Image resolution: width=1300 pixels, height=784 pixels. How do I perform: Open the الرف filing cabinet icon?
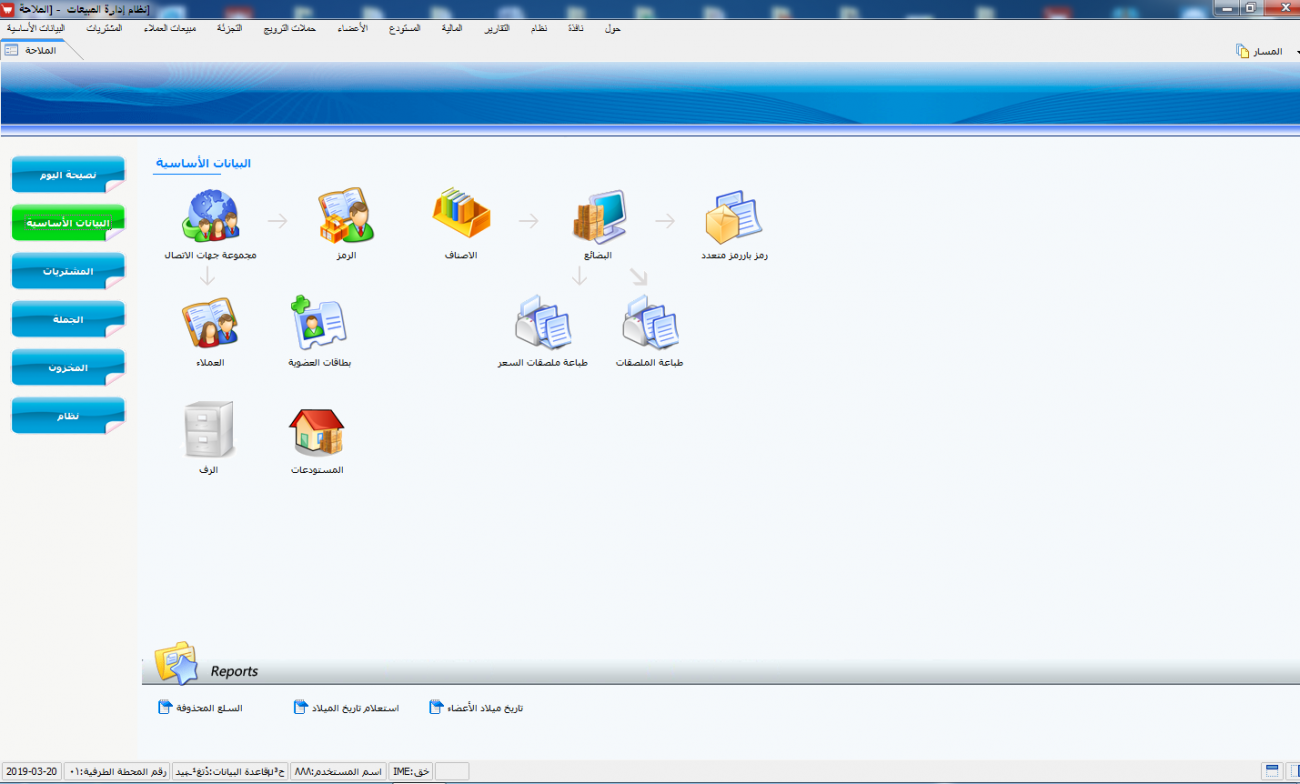[209, 430]
